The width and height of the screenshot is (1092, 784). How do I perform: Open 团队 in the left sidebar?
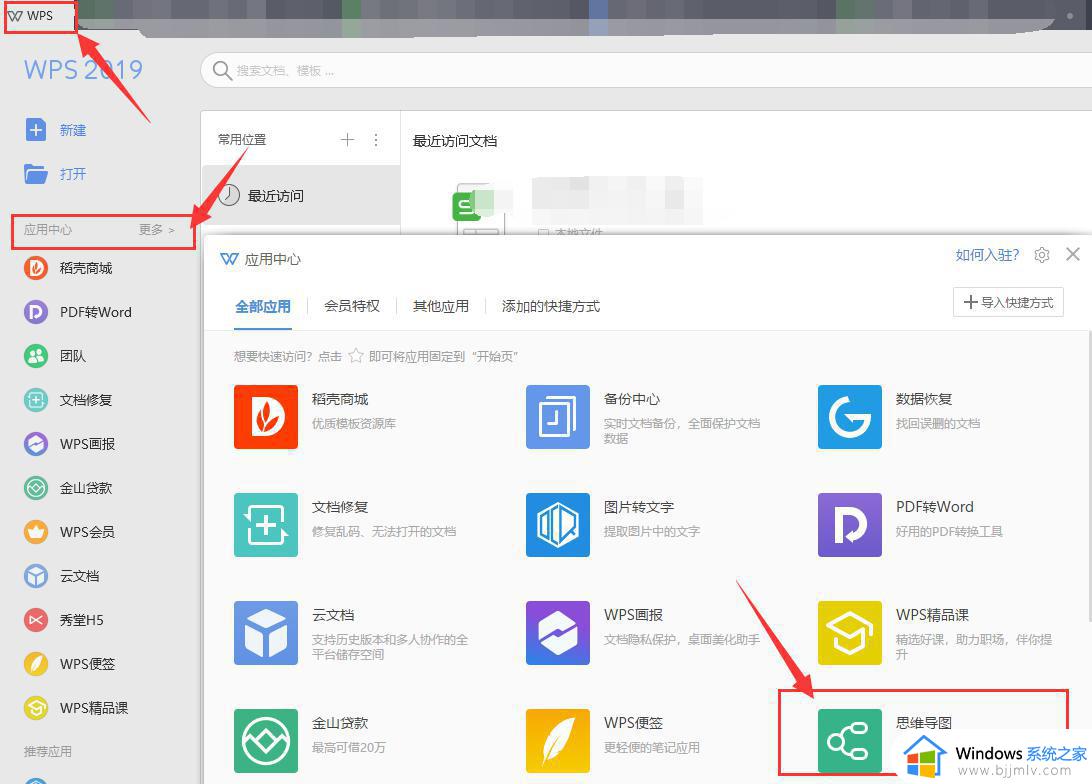click(x=55, y=356)
